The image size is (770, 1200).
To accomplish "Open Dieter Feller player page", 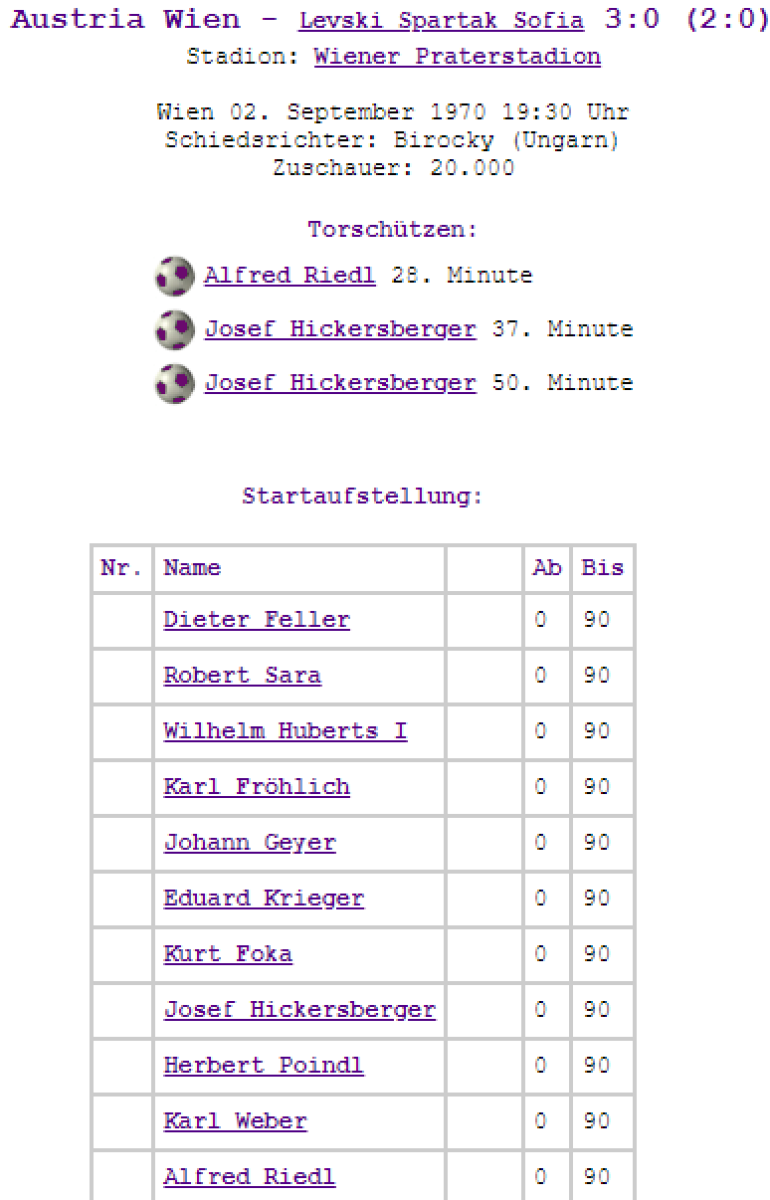I will [257, 620].
